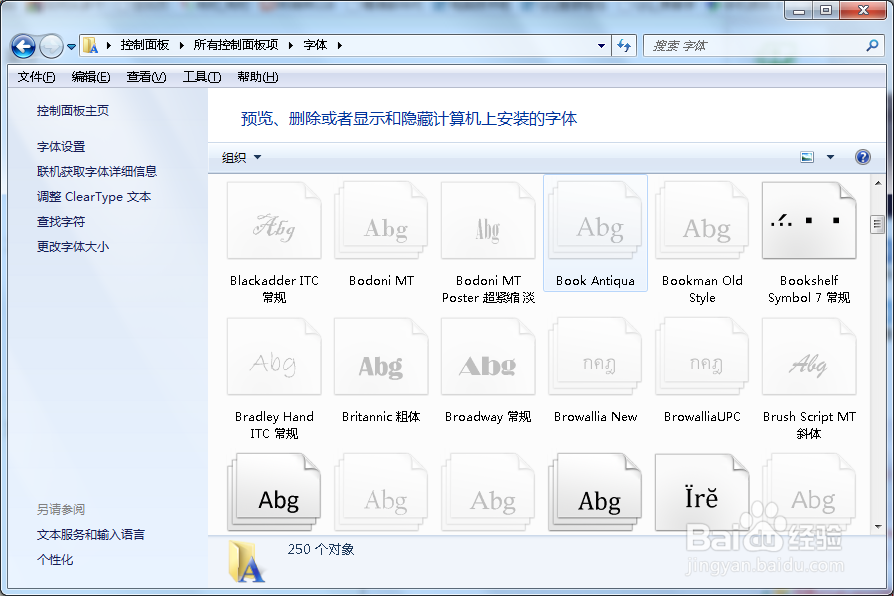Expand the address bar history dropdown
Screen dimensions: 894x596
602,46
